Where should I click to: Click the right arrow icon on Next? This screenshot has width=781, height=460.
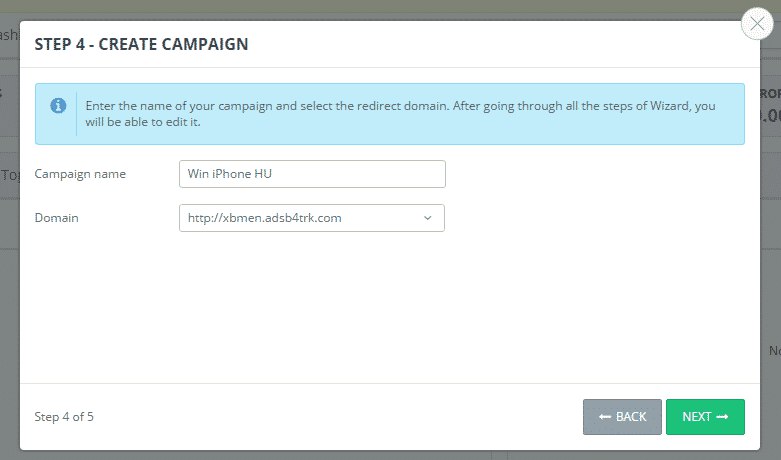(723, 417)
